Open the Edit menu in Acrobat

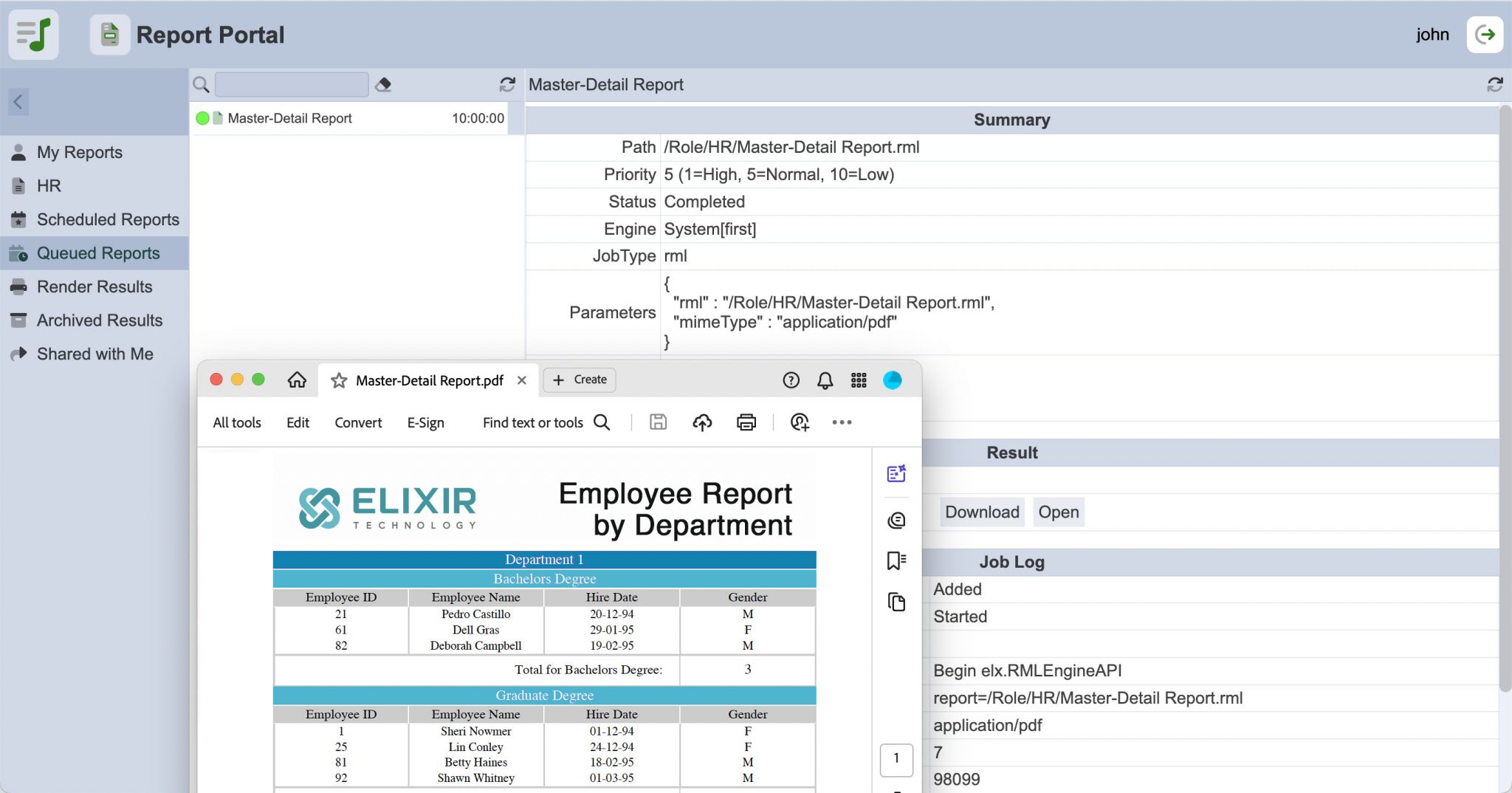pyautogui.click(x=298, y=422)
